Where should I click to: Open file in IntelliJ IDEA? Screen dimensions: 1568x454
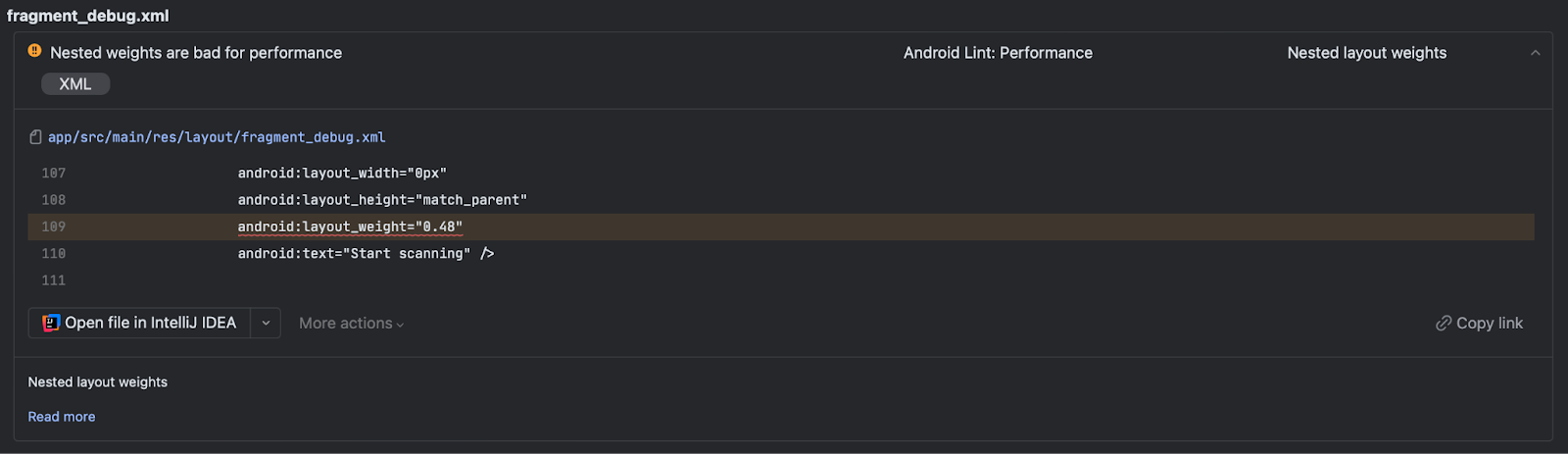139,323
